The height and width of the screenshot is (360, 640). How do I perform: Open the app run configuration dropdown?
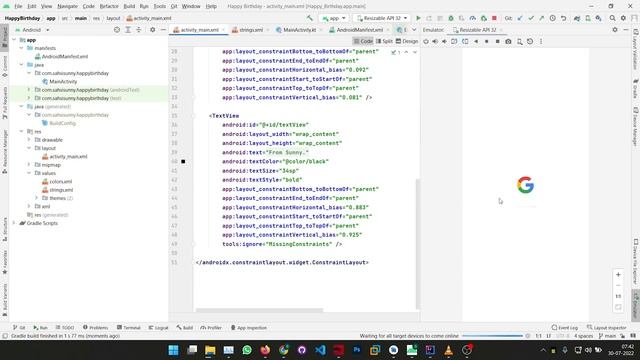tap(334, 18)
